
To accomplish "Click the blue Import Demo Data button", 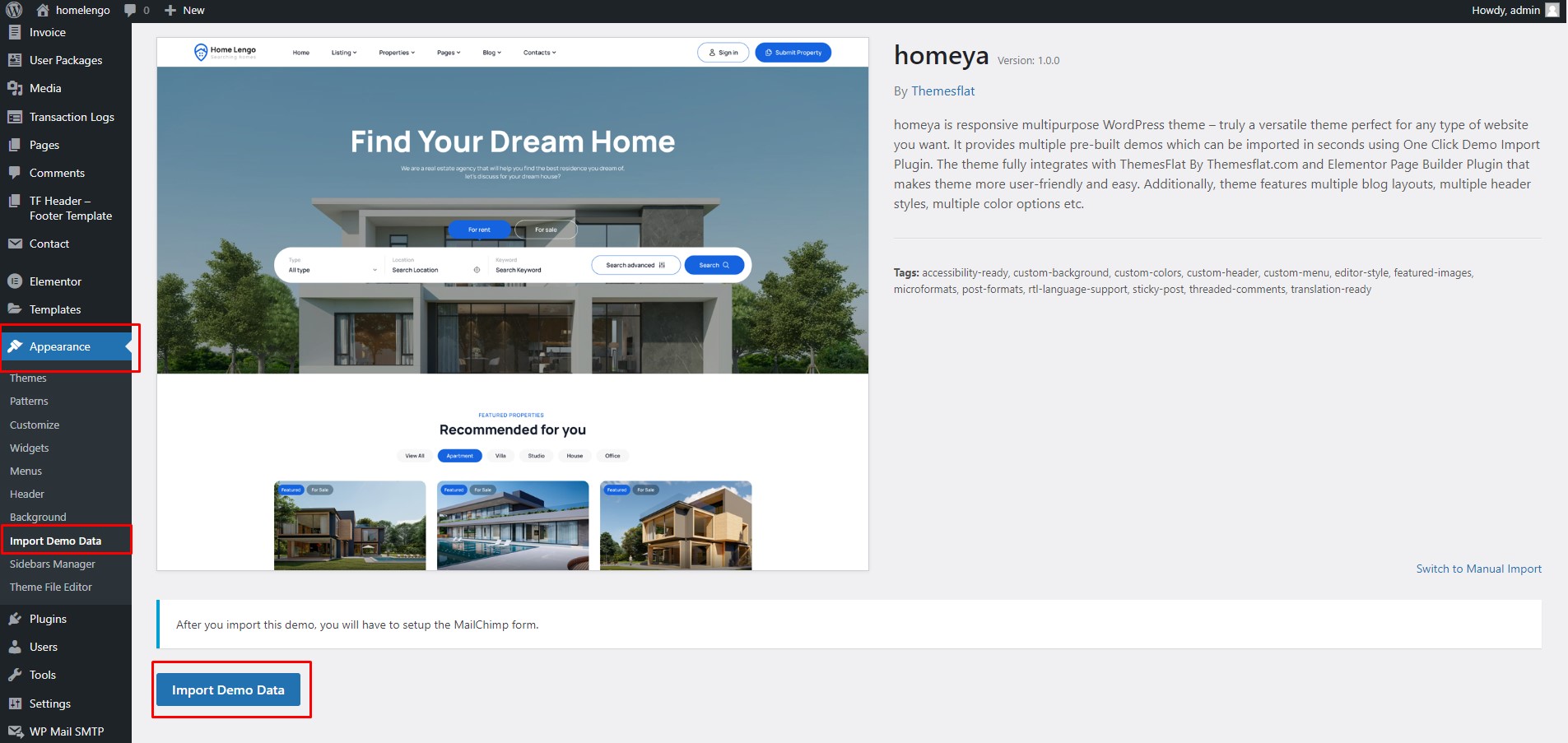I will click(228, 690).
